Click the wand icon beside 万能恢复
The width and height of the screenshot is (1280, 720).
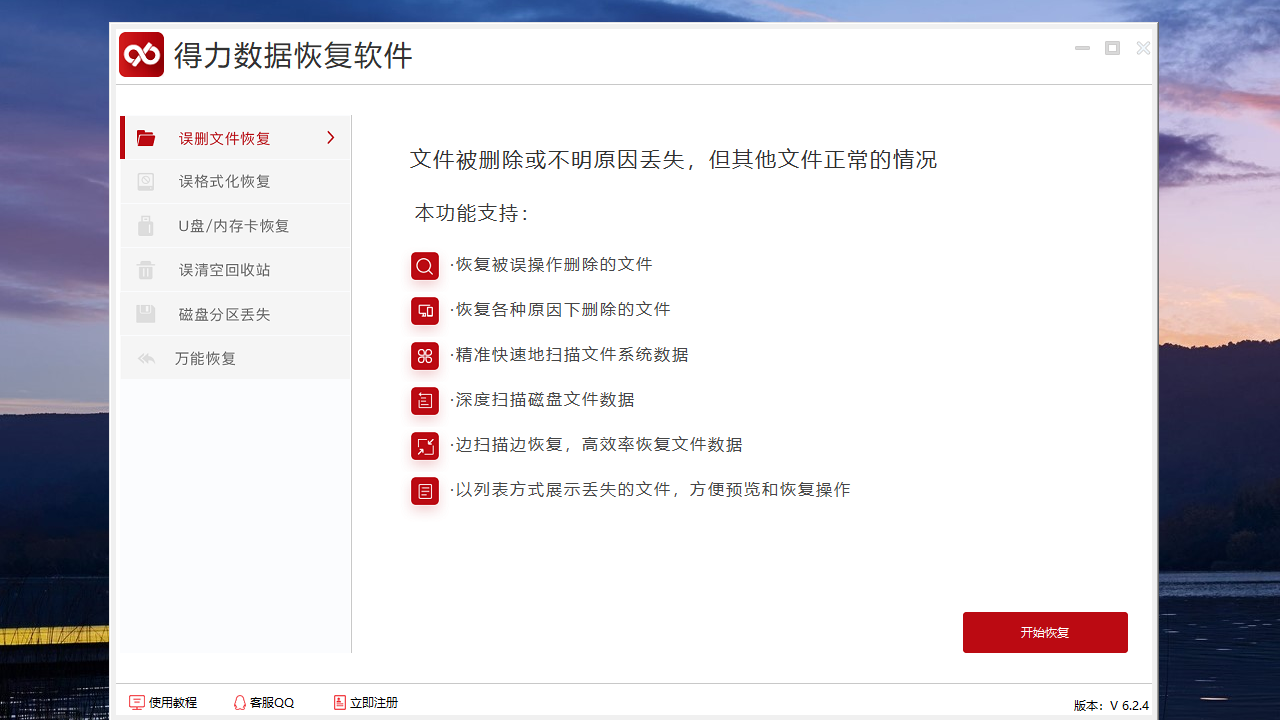coord(146,357)
